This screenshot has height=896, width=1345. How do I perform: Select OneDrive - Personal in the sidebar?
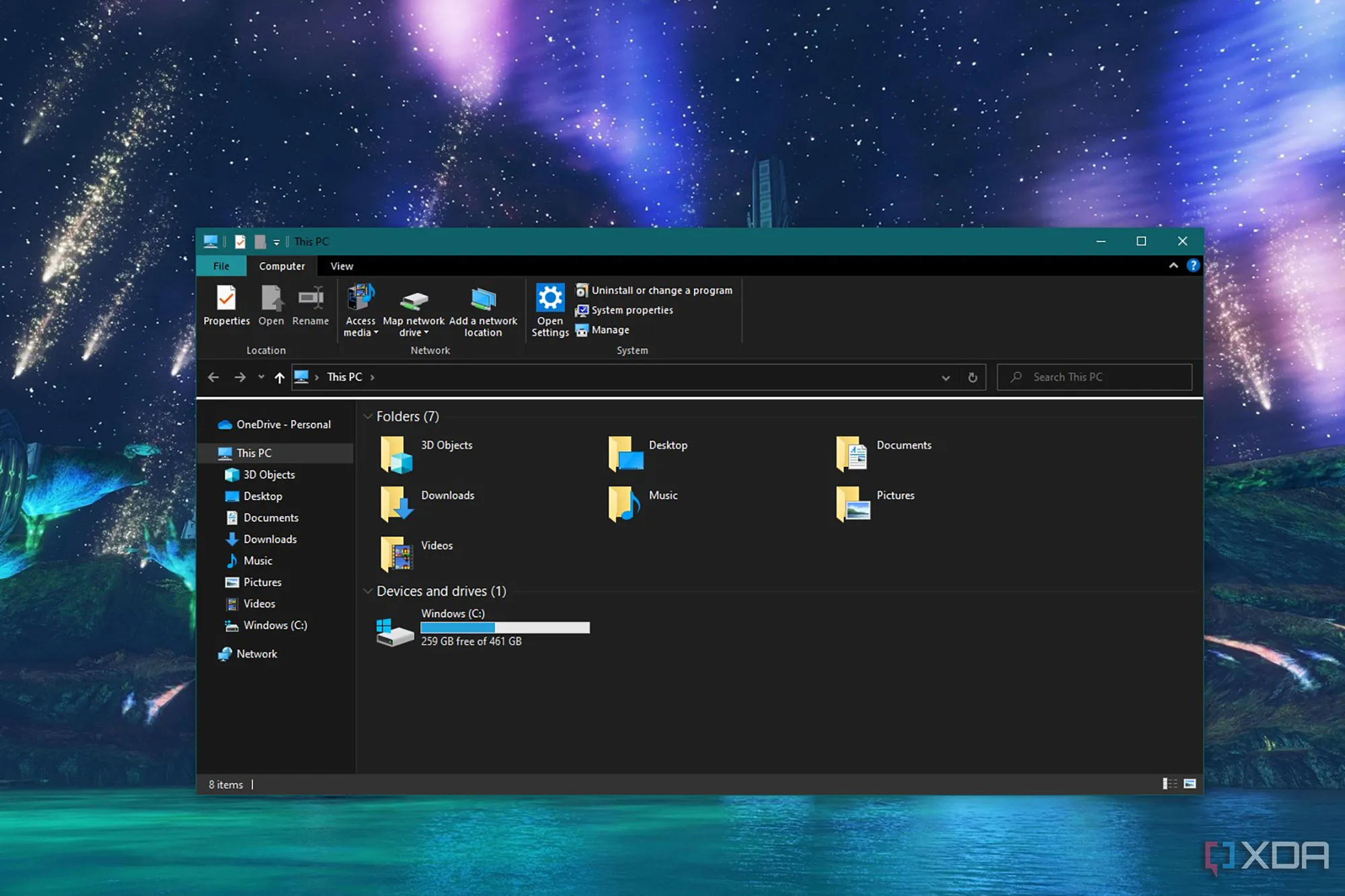274,424
